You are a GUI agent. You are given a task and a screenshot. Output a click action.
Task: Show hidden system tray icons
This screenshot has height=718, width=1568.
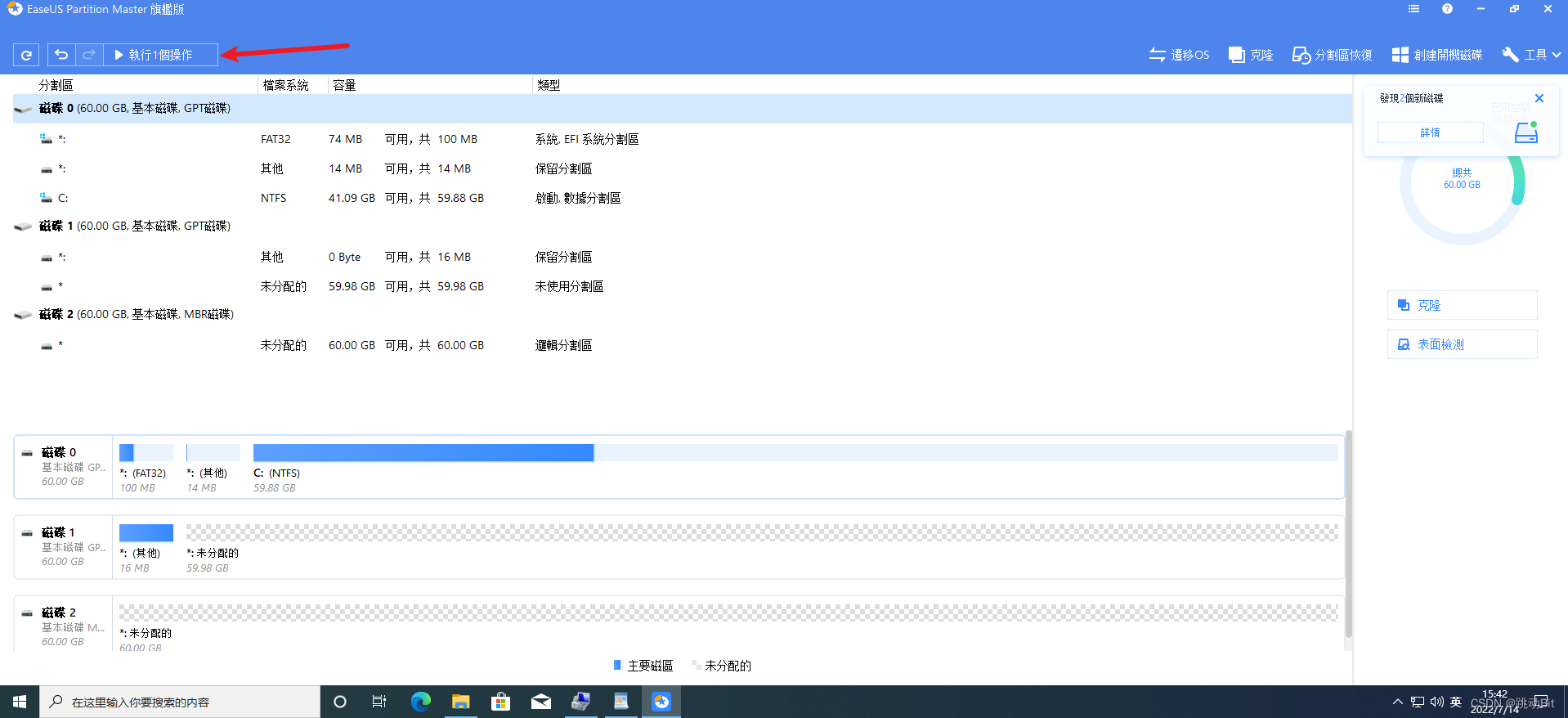tap(1398, 702)
